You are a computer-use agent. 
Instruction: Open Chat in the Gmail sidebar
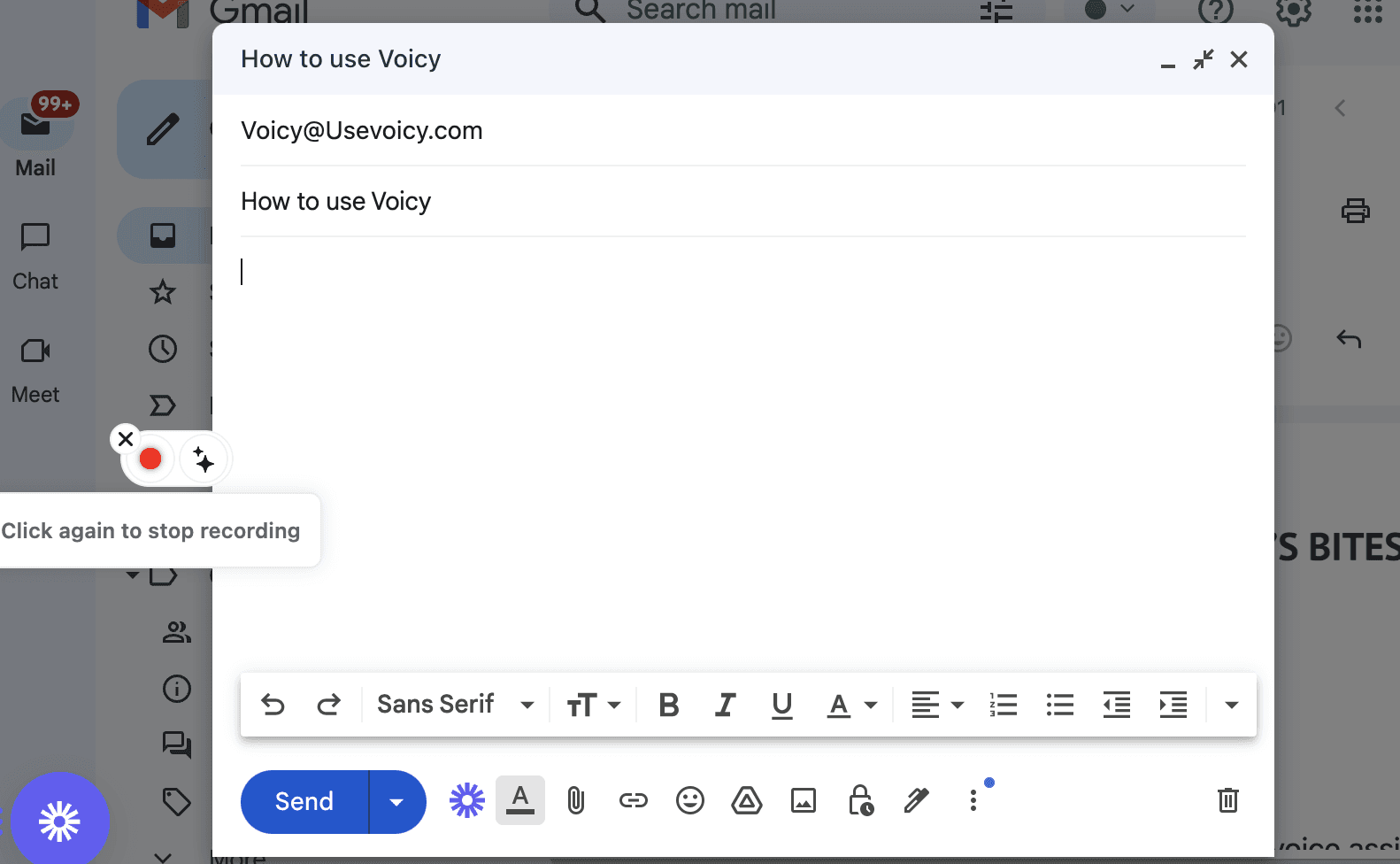[35, 257]
